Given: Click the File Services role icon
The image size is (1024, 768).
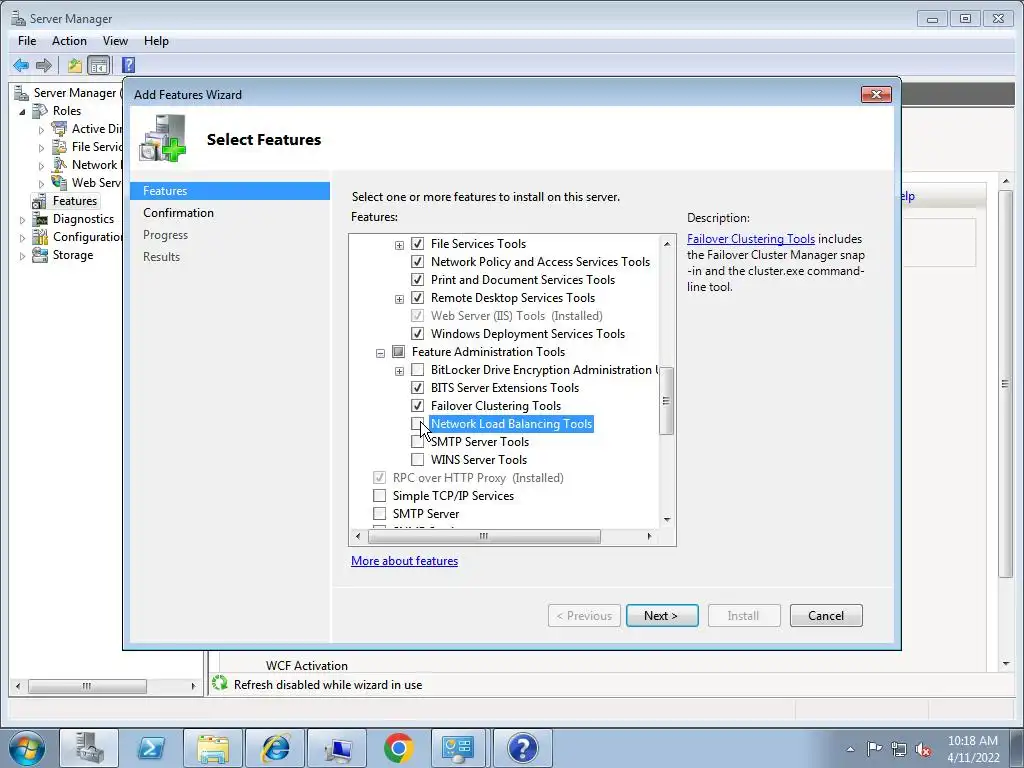Looking at the screenshot, I should (x=59, y=147).
